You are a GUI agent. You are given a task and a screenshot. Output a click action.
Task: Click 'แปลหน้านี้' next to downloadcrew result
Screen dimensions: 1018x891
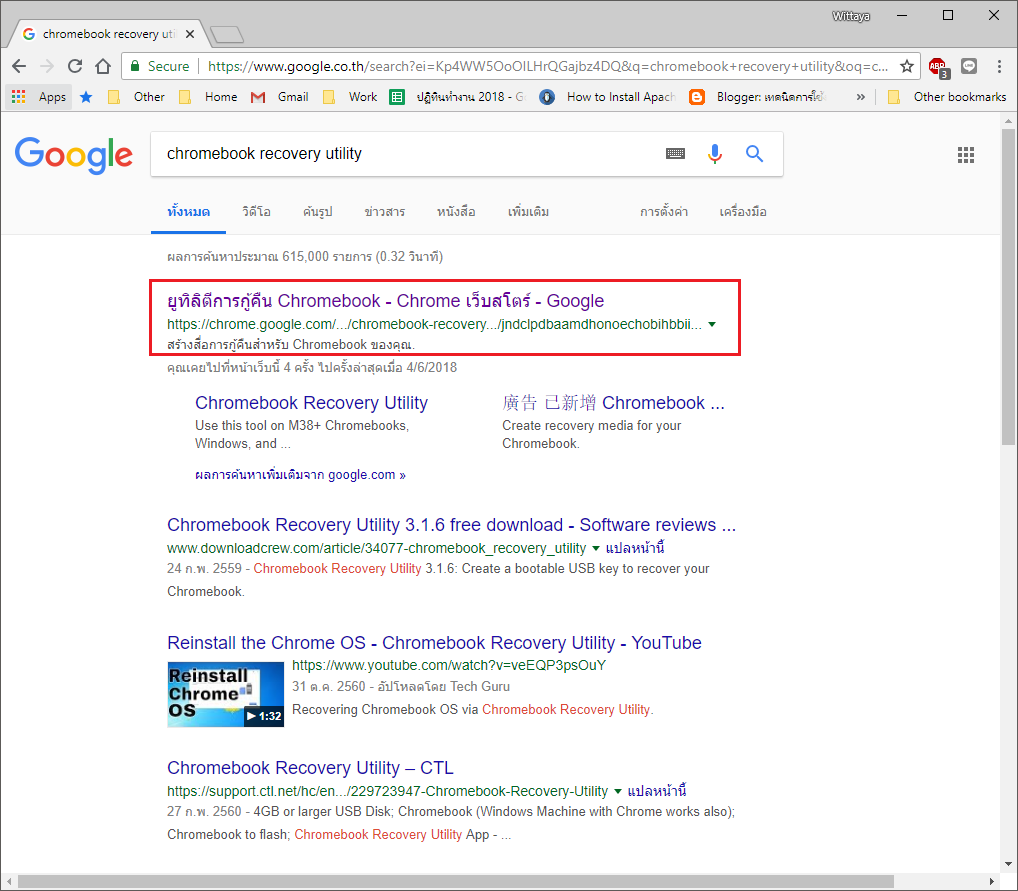coord(635,548)
